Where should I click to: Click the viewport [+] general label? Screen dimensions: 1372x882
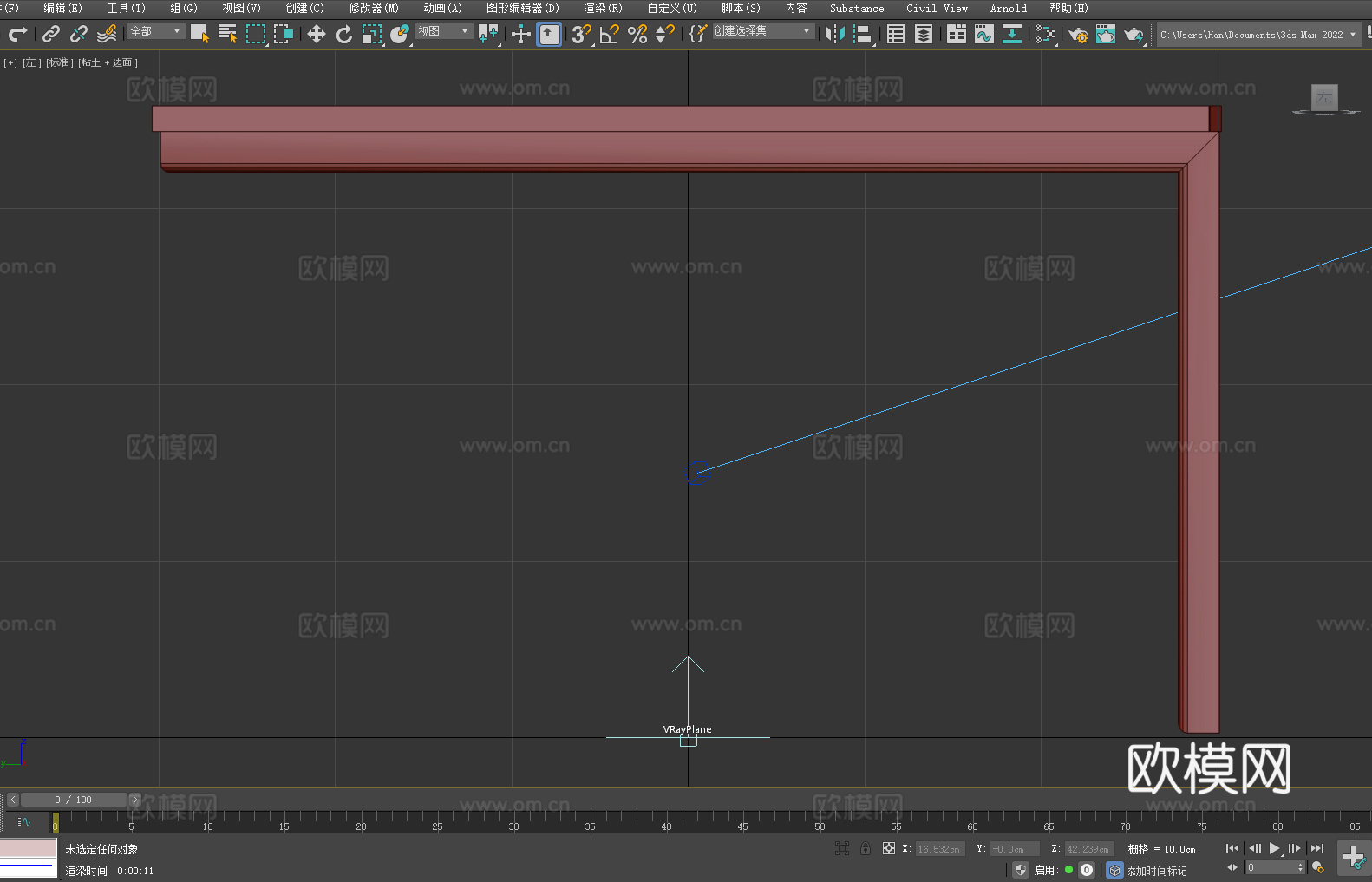(x=10, y=62)
